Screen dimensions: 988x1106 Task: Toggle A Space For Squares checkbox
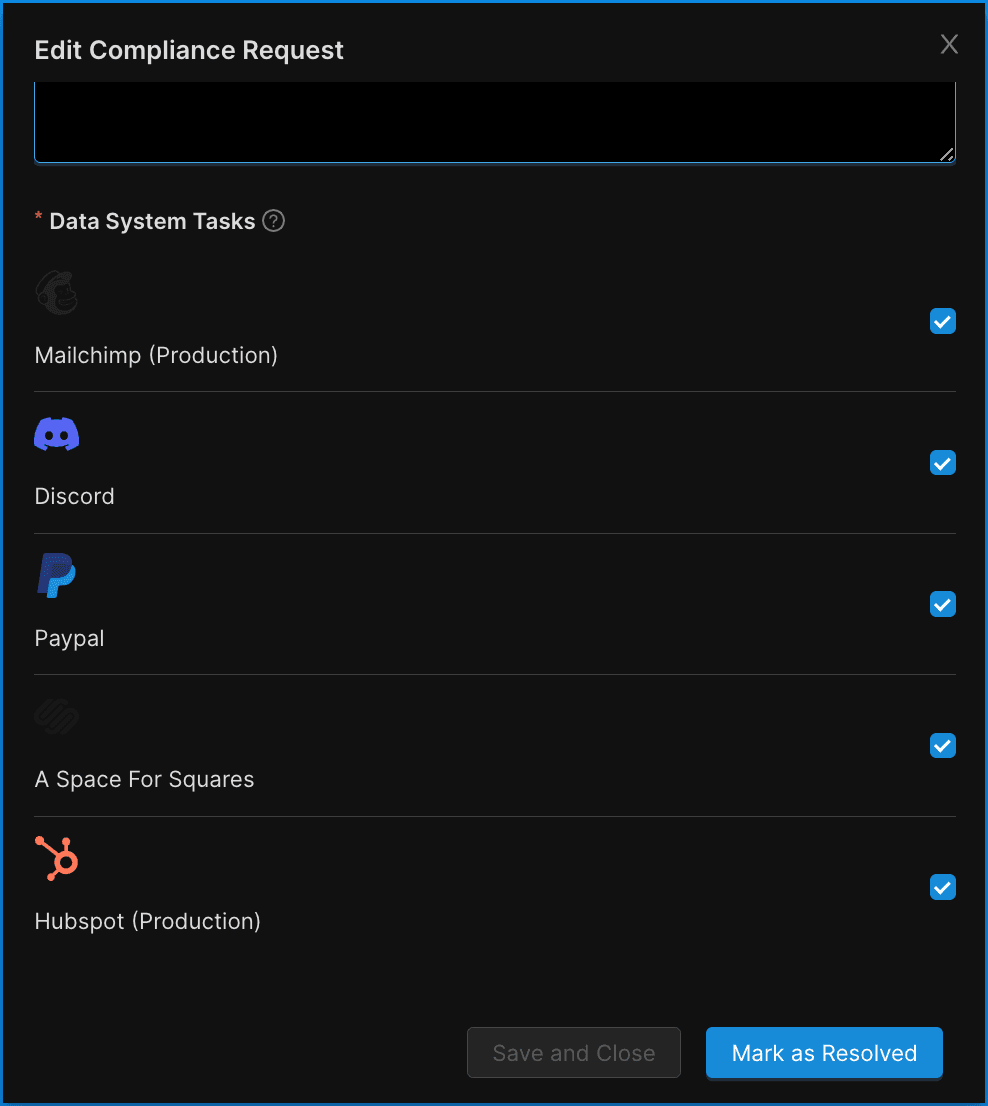943,746
